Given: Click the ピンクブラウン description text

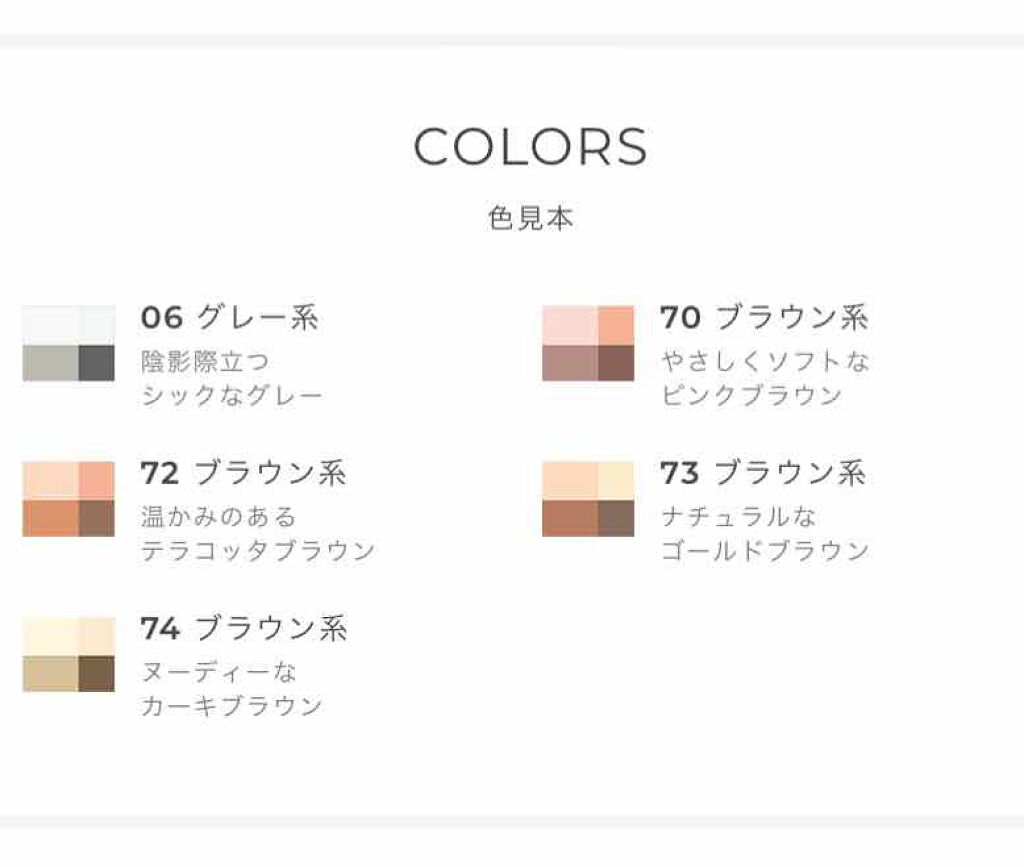Looking at the screenshot, I should click(752, 395).
